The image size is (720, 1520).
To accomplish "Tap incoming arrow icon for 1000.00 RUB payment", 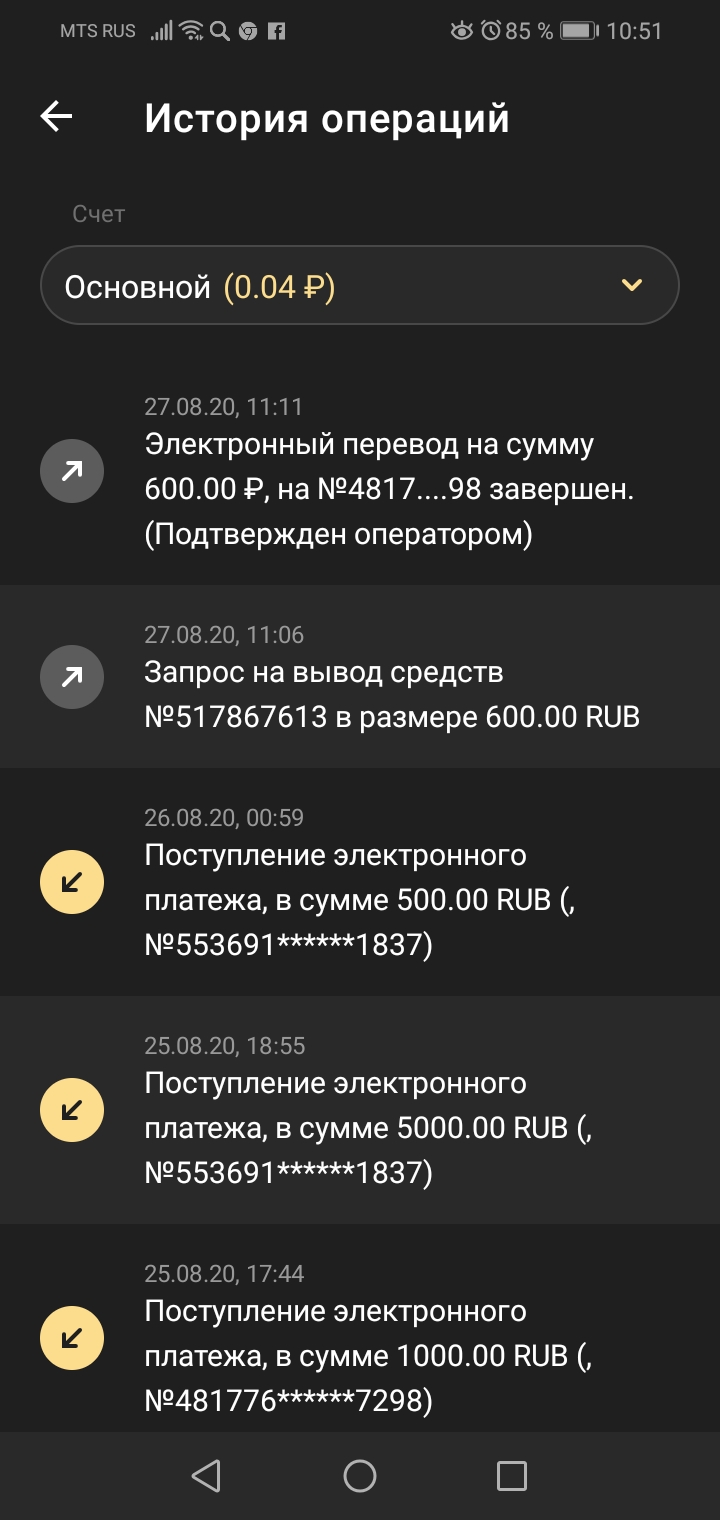I will (72, 1337).
